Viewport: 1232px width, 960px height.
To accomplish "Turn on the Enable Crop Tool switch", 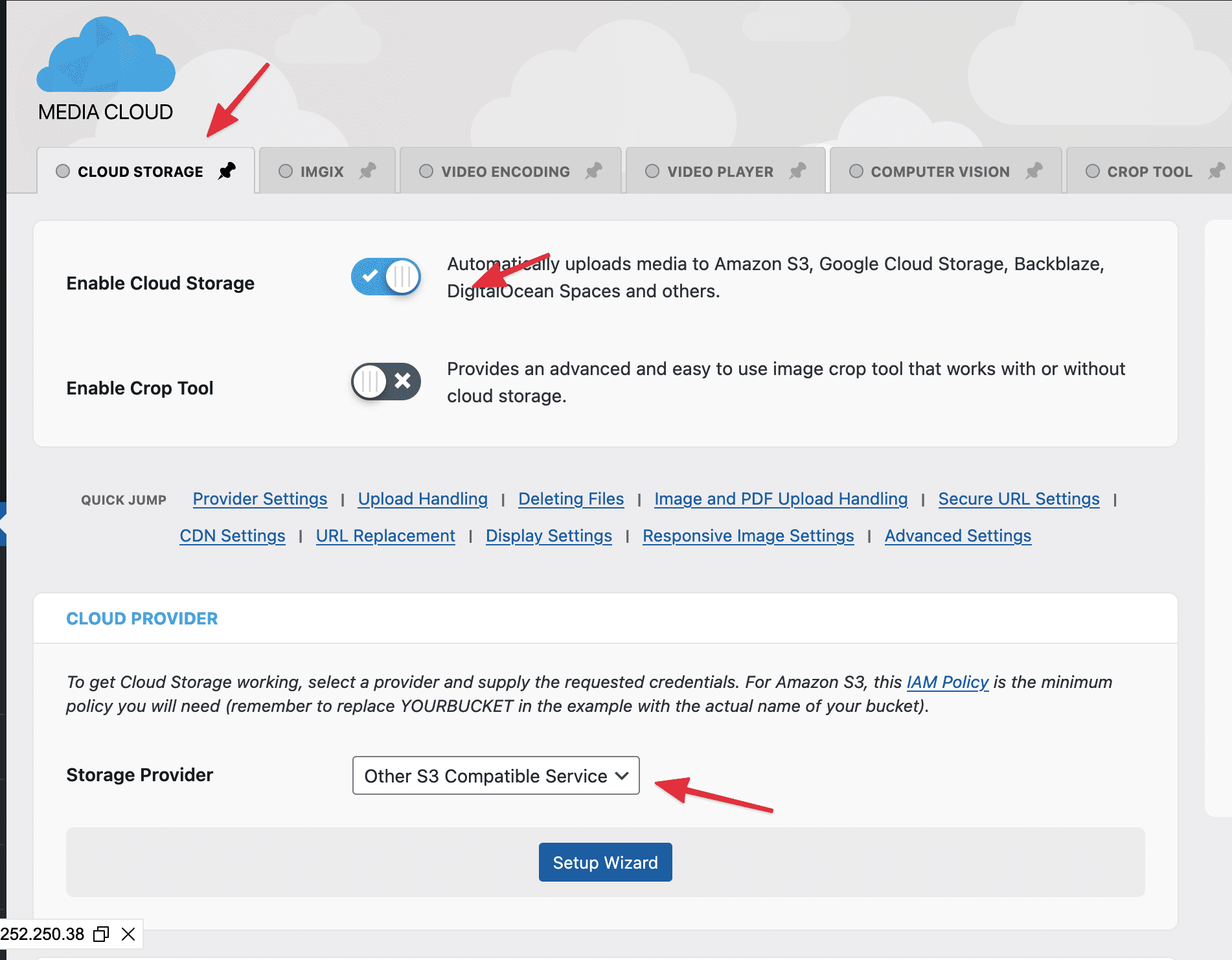I will click(386, 382).
